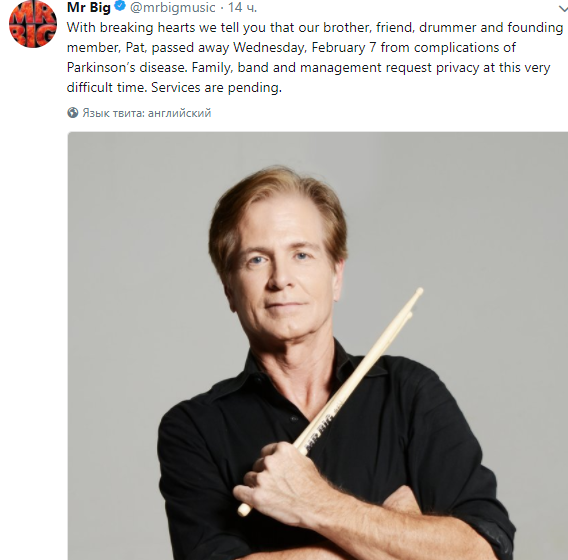Open the @mrbigmusic handle link

click(x=172, y=7)
